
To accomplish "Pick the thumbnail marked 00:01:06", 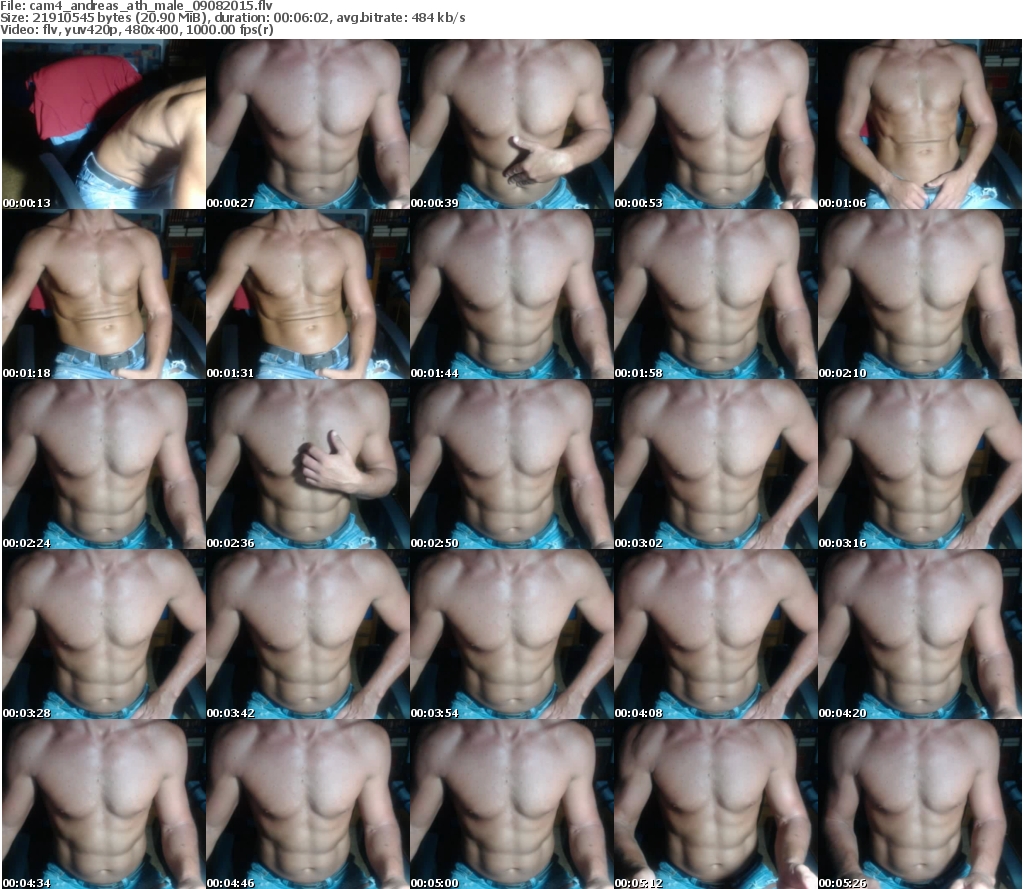I will (x=920, y=124).
